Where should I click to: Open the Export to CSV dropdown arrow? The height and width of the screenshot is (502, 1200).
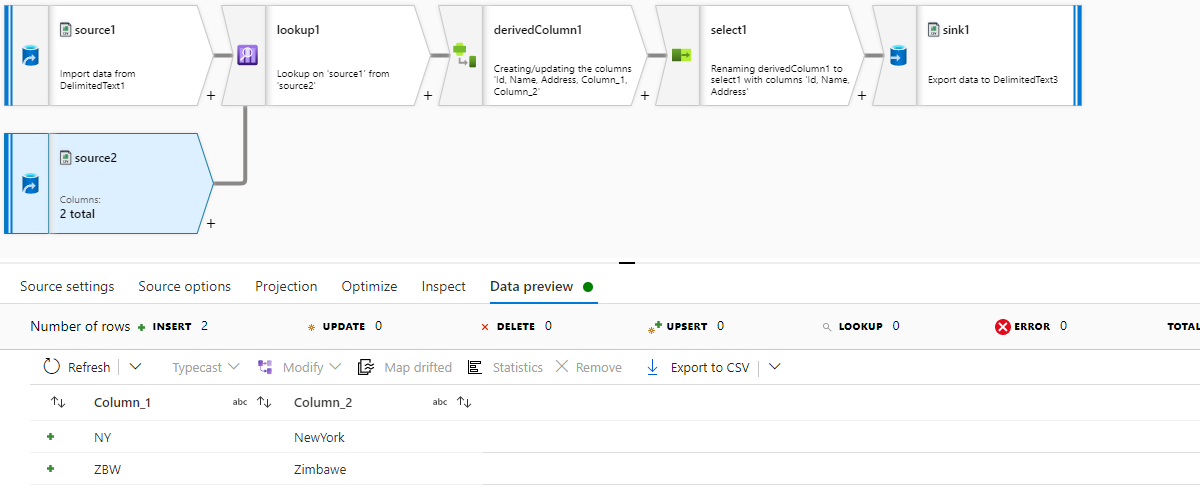774,367
